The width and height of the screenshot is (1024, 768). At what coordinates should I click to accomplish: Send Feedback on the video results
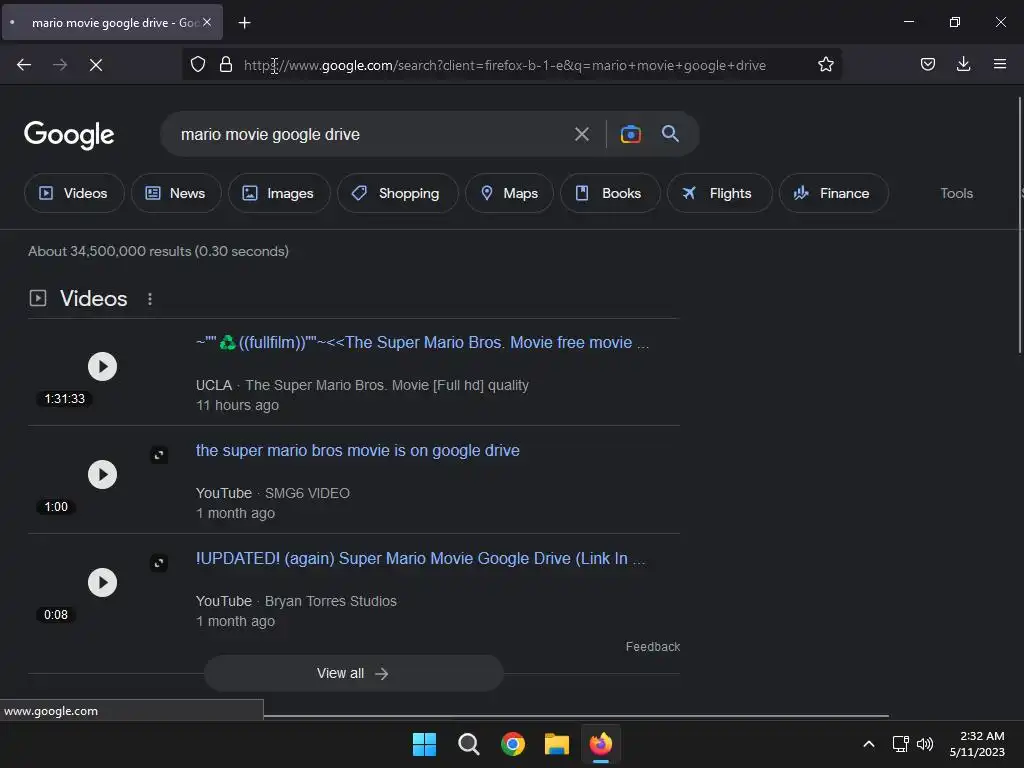coord(652,647)
